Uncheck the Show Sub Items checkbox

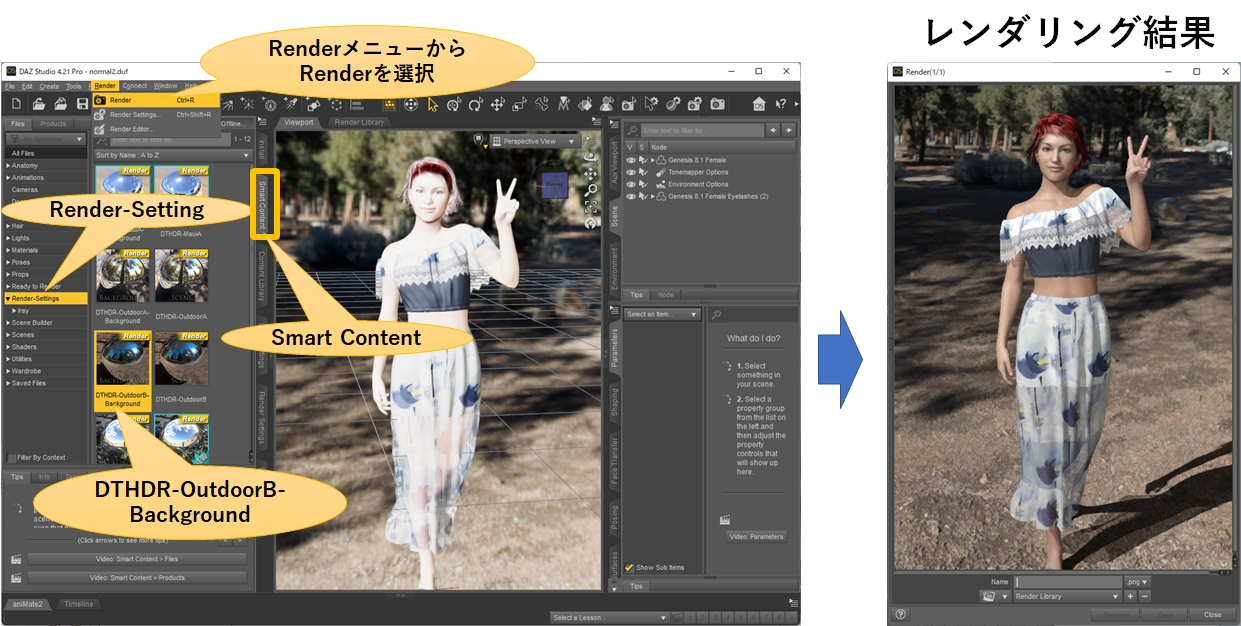pos(629,568)
